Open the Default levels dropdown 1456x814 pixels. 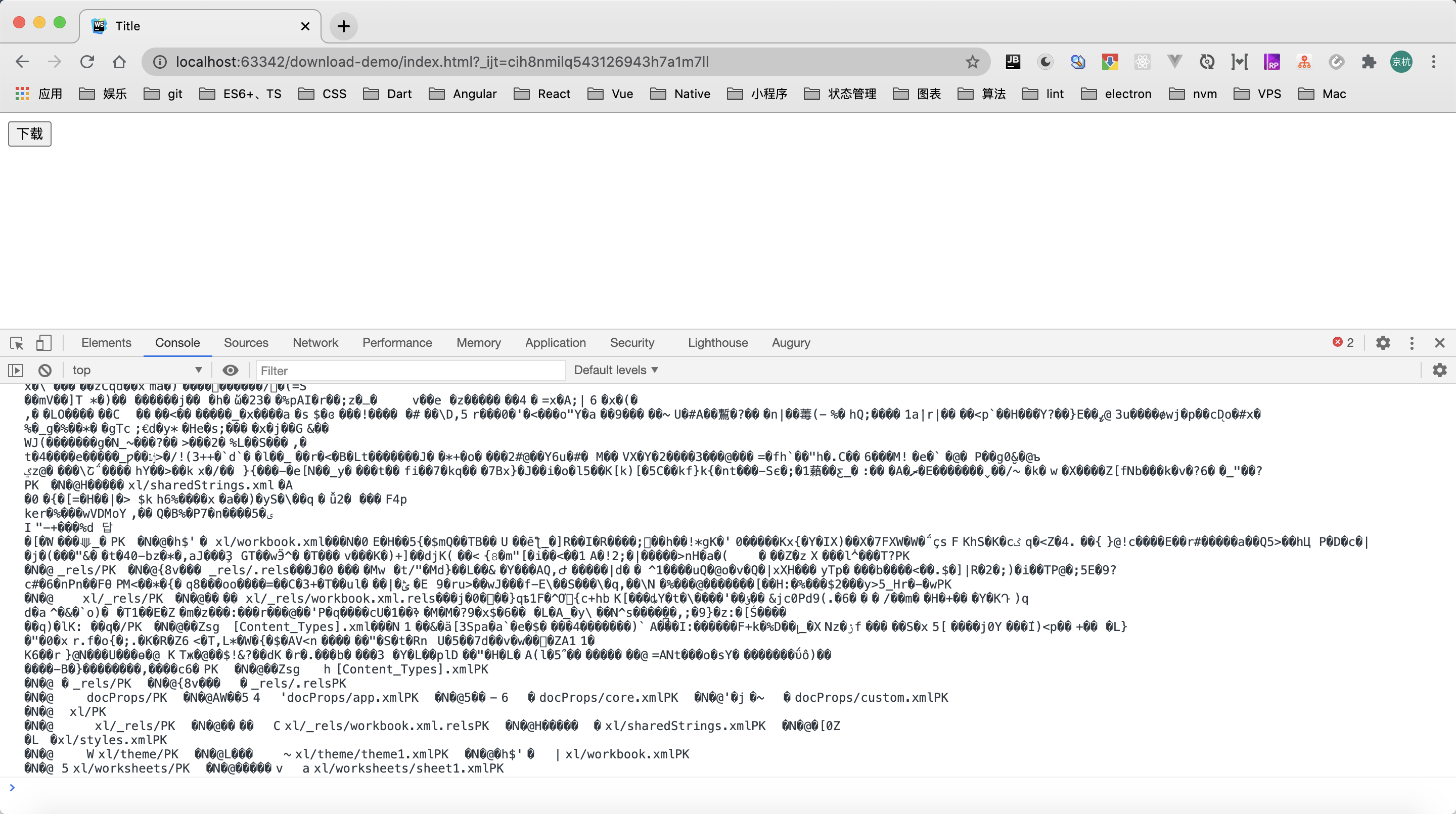tap(616, 370)
